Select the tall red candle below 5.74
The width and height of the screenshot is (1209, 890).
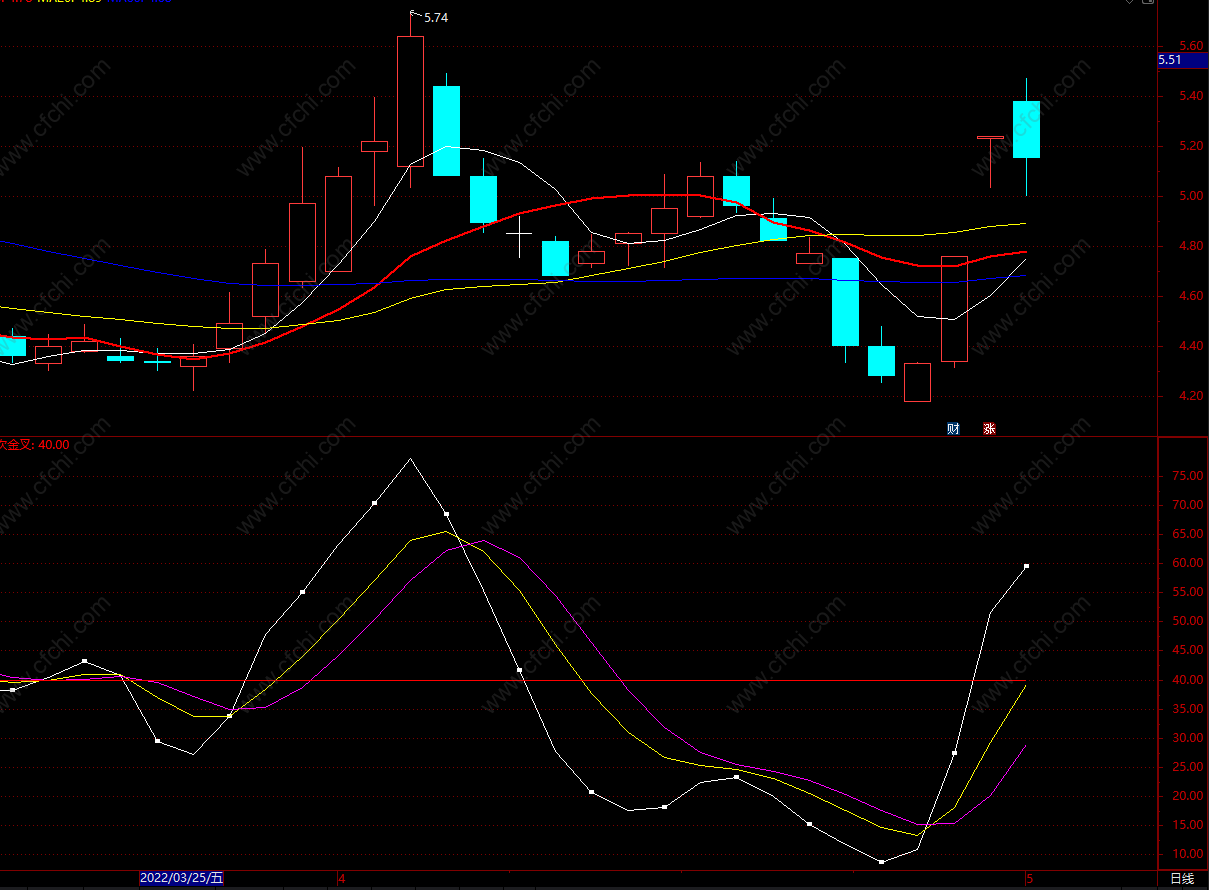click(x=410, y=101)
